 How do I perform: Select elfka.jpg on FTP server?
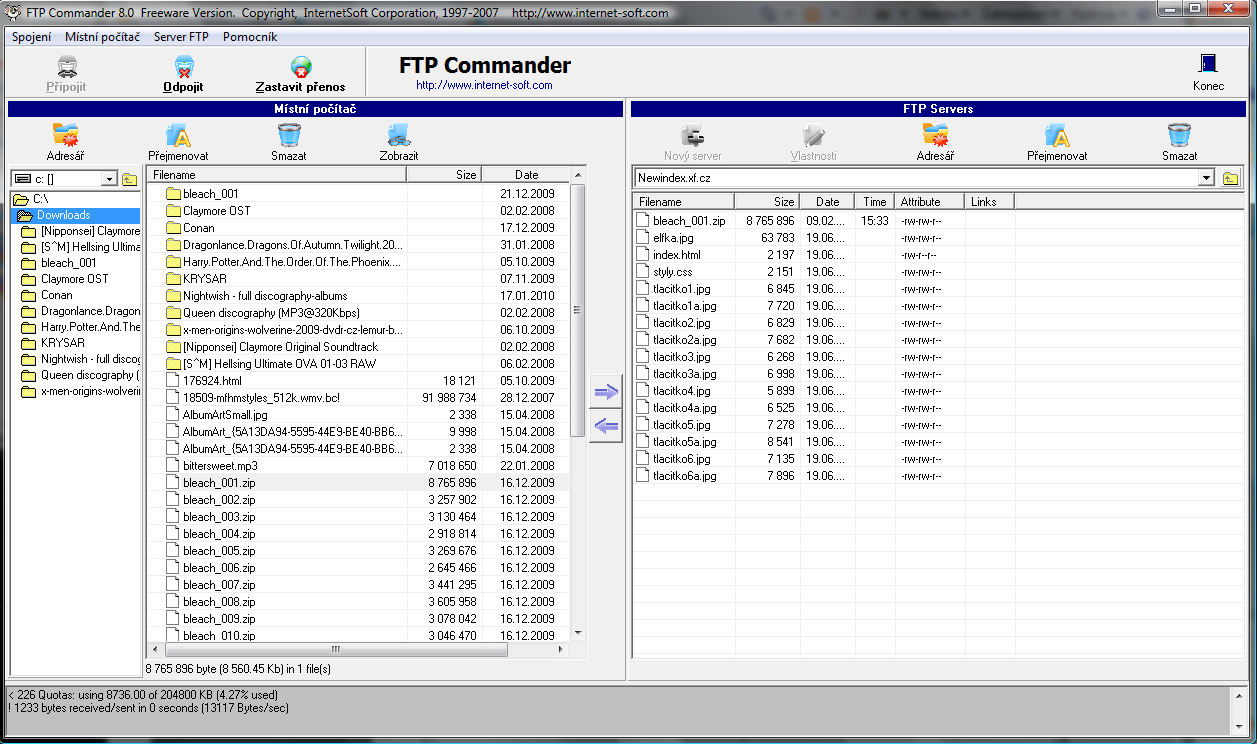(x=672, y=237)
